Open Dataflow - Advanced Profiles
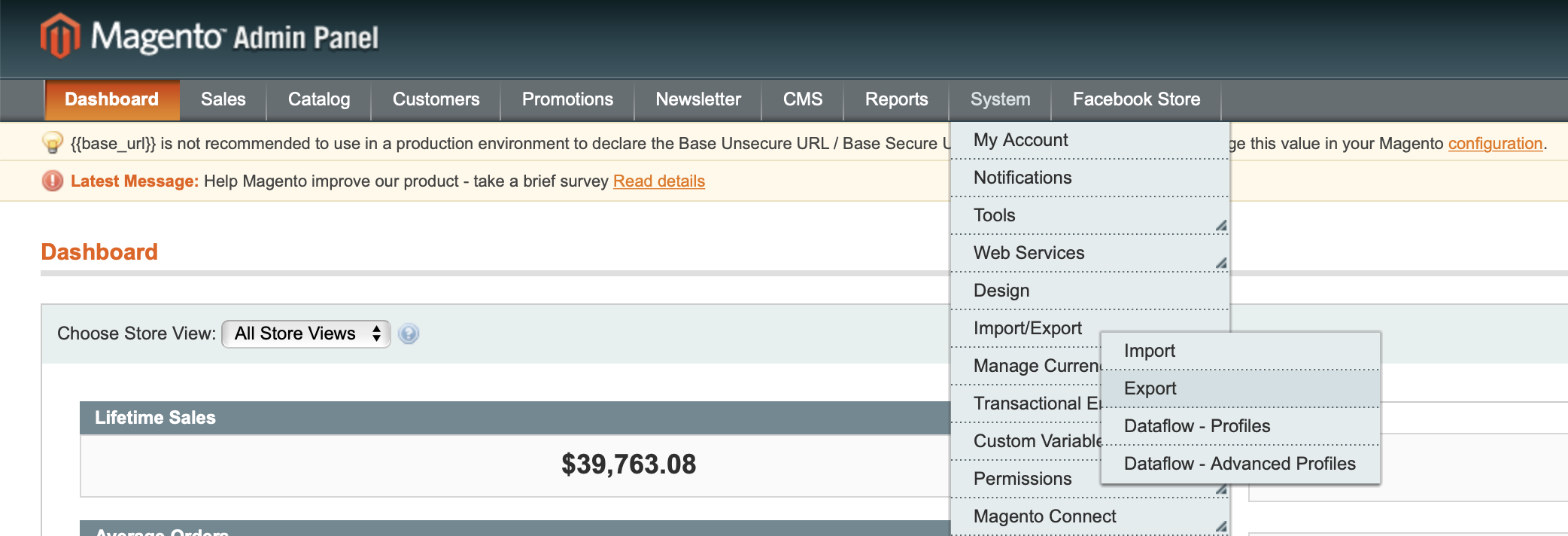 point(1239,464)
